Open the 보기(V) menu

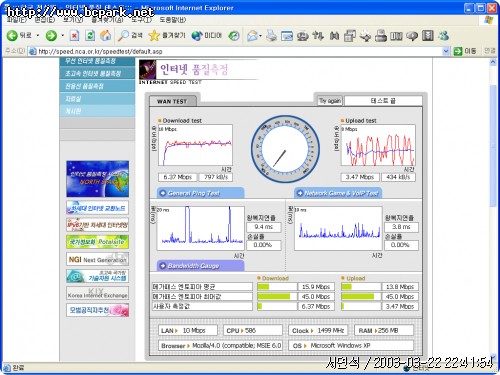point(73,20)
